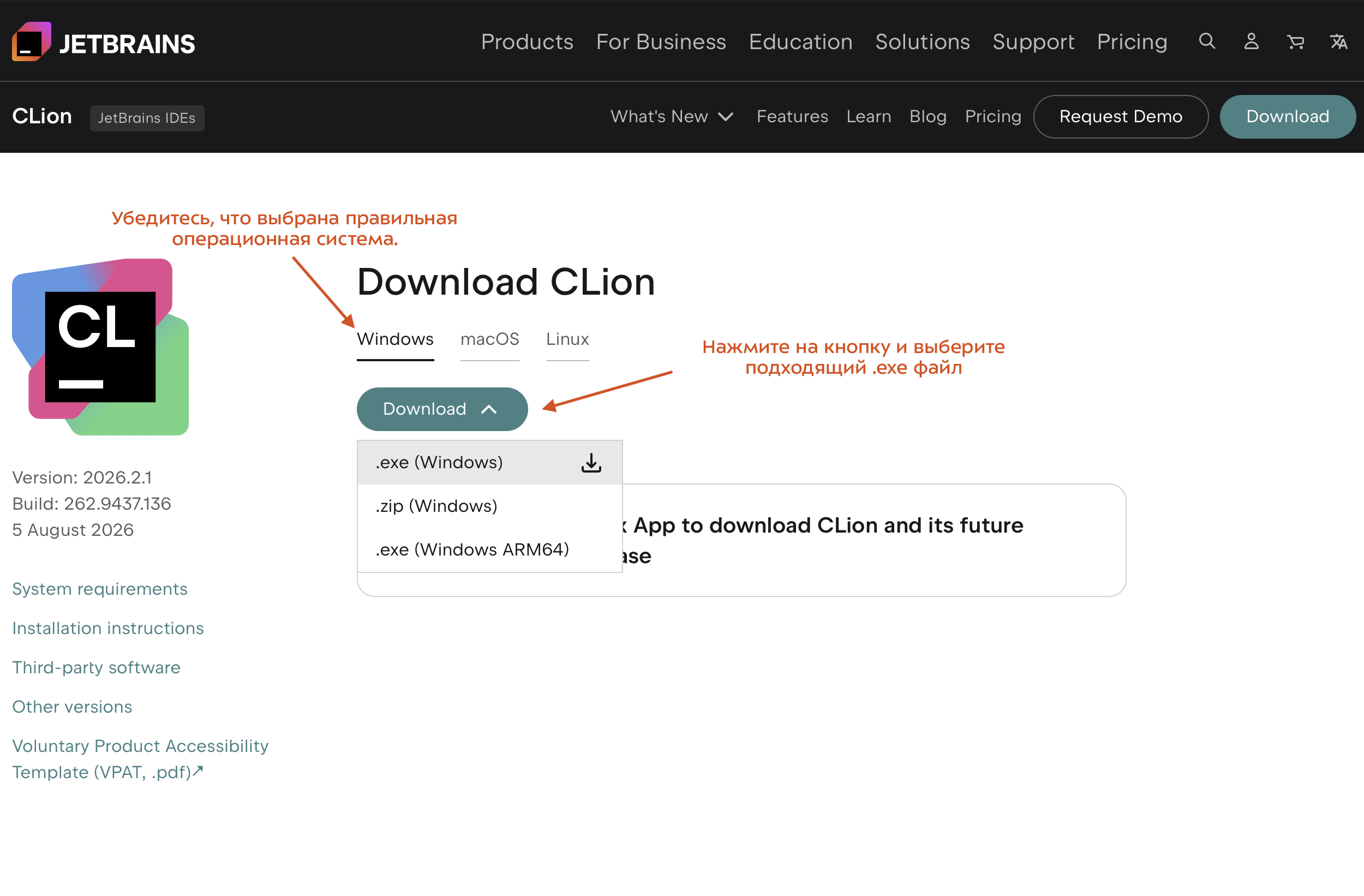1364x896 pixels.
Task: Click the Request Demo button
Action: [1121, 116]
